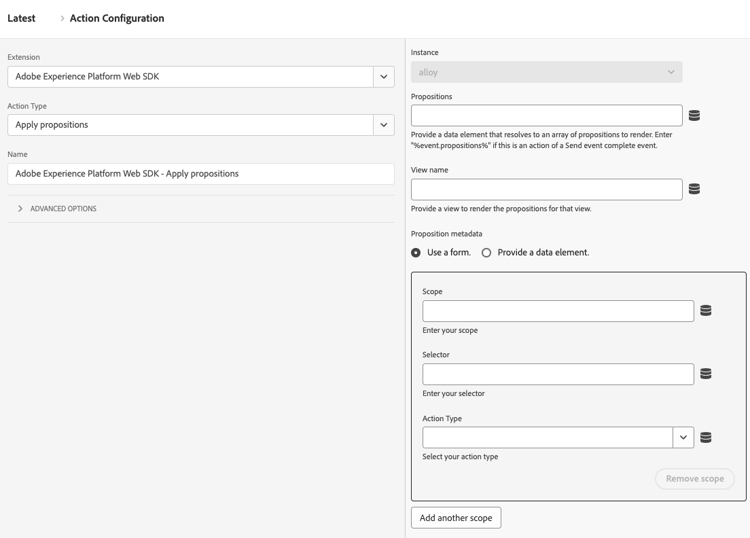Click the breadcrumb separator chevron after Latest
Screen dimensions: 750x538
click(x=62, y=18)
